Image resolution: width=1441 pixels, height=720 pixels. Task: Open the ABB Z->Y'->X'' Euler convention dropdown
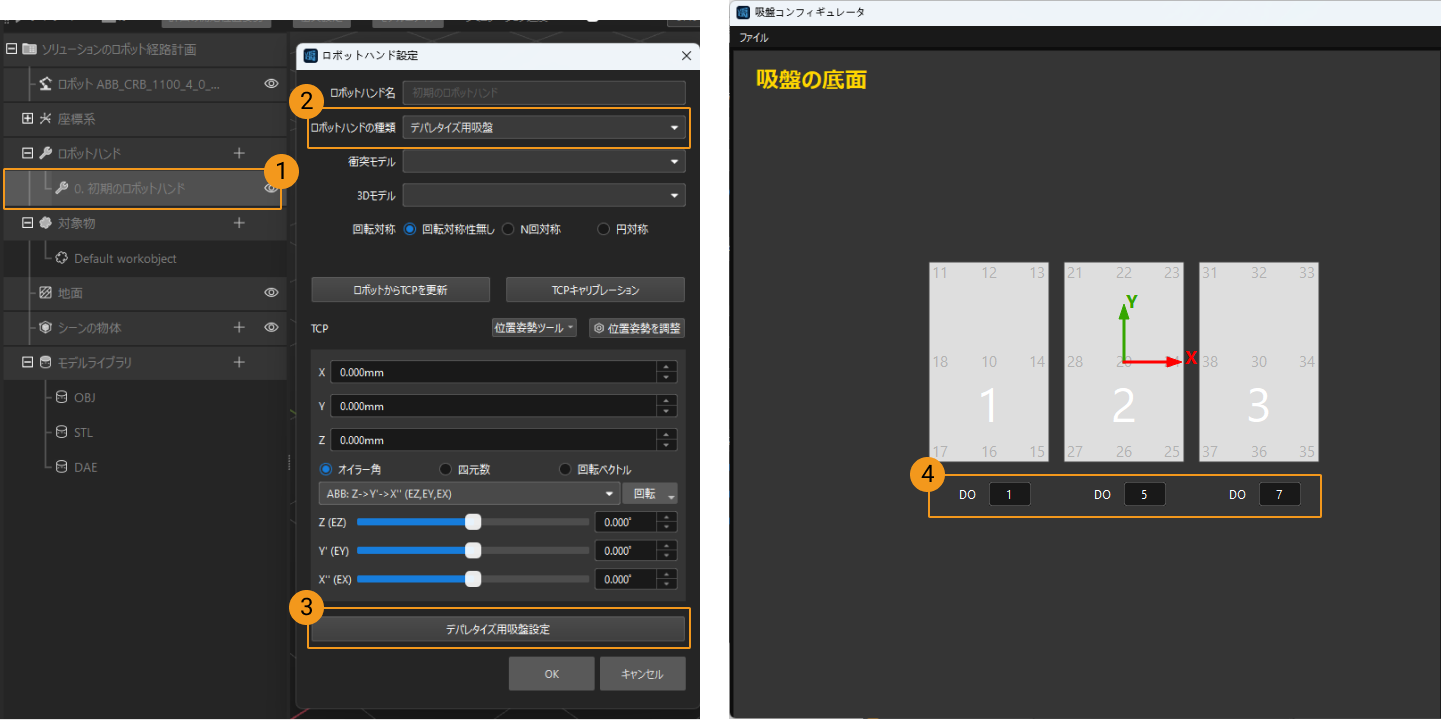pos(467,494)
